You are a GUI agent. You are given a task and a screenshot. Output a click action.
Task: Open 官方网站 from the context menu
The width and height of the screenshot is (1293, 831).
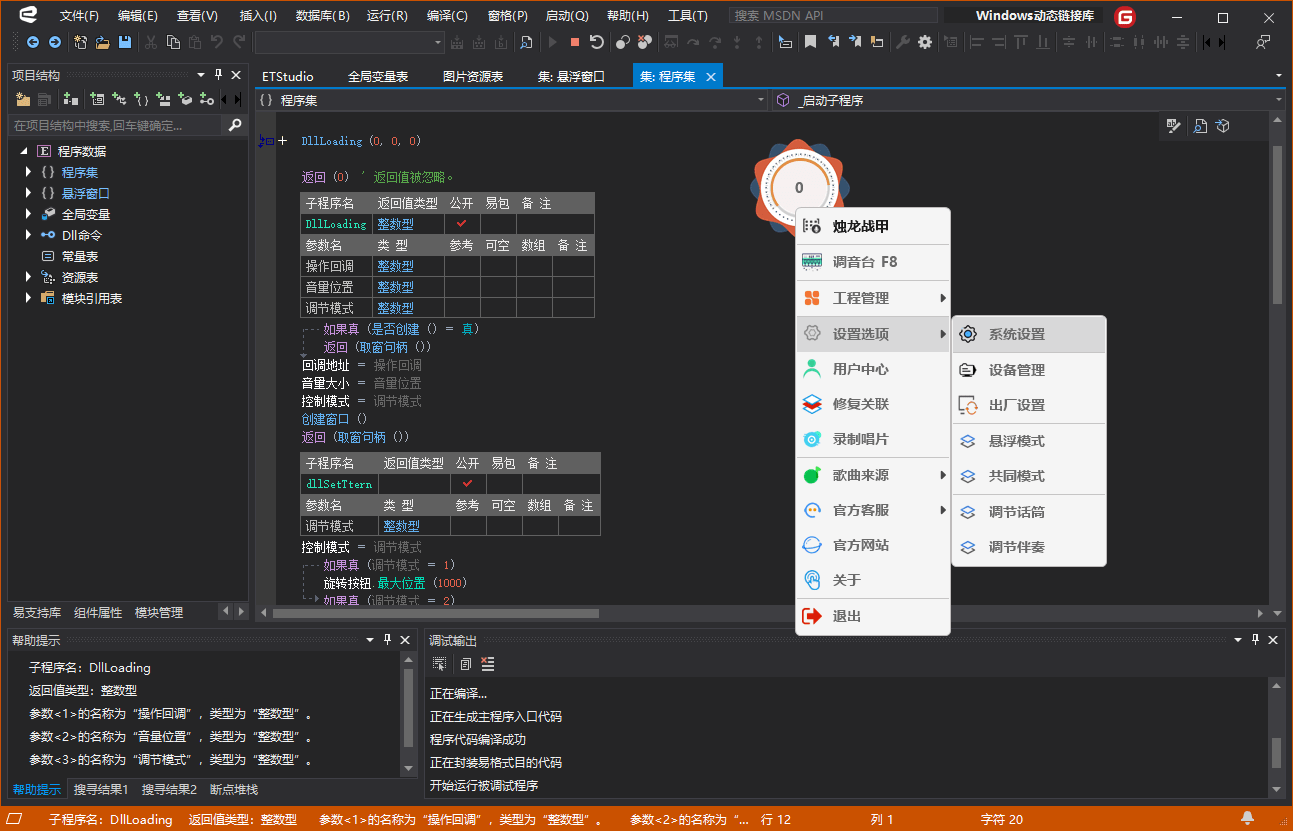[x=872, y=545]
